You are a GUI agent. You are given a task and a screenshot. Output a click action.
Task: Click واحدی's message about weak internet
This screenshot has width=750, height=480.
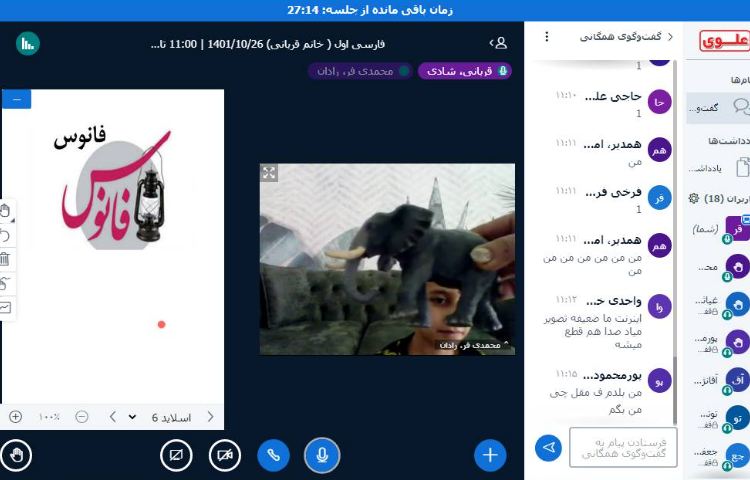tap(593, 331)
